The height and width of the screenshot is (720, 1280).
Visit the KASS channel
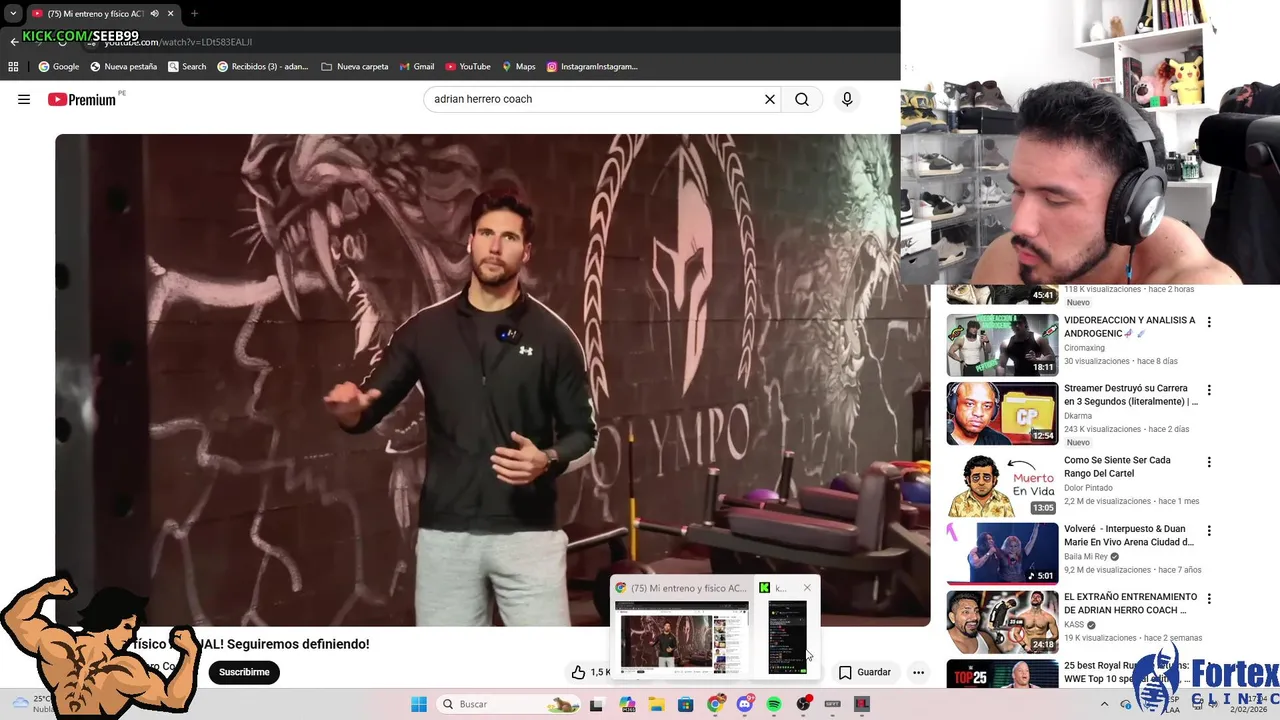pyautogui.click(x=1075, y=625)
